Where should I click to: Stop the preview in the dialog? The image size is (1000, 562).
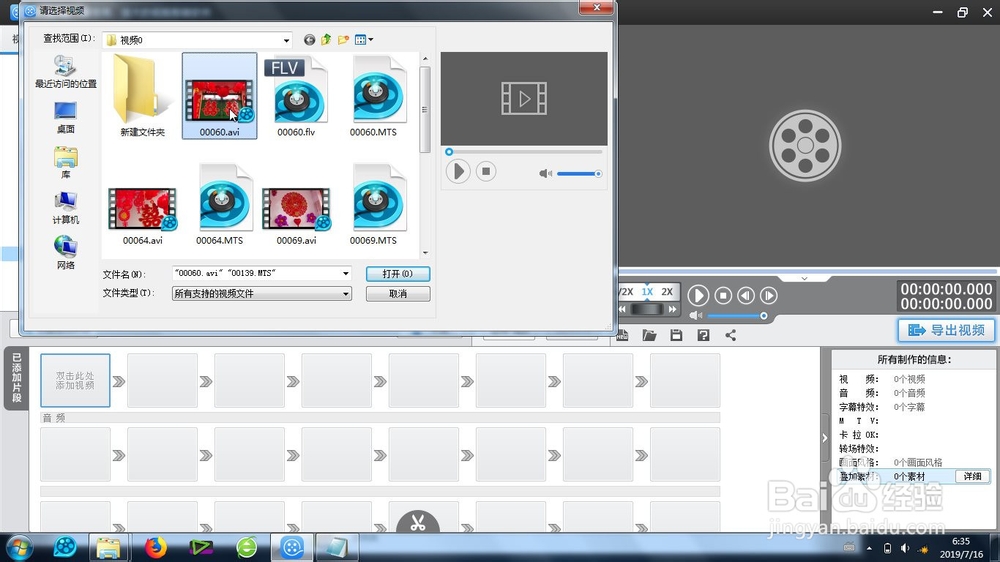[486, 172]
